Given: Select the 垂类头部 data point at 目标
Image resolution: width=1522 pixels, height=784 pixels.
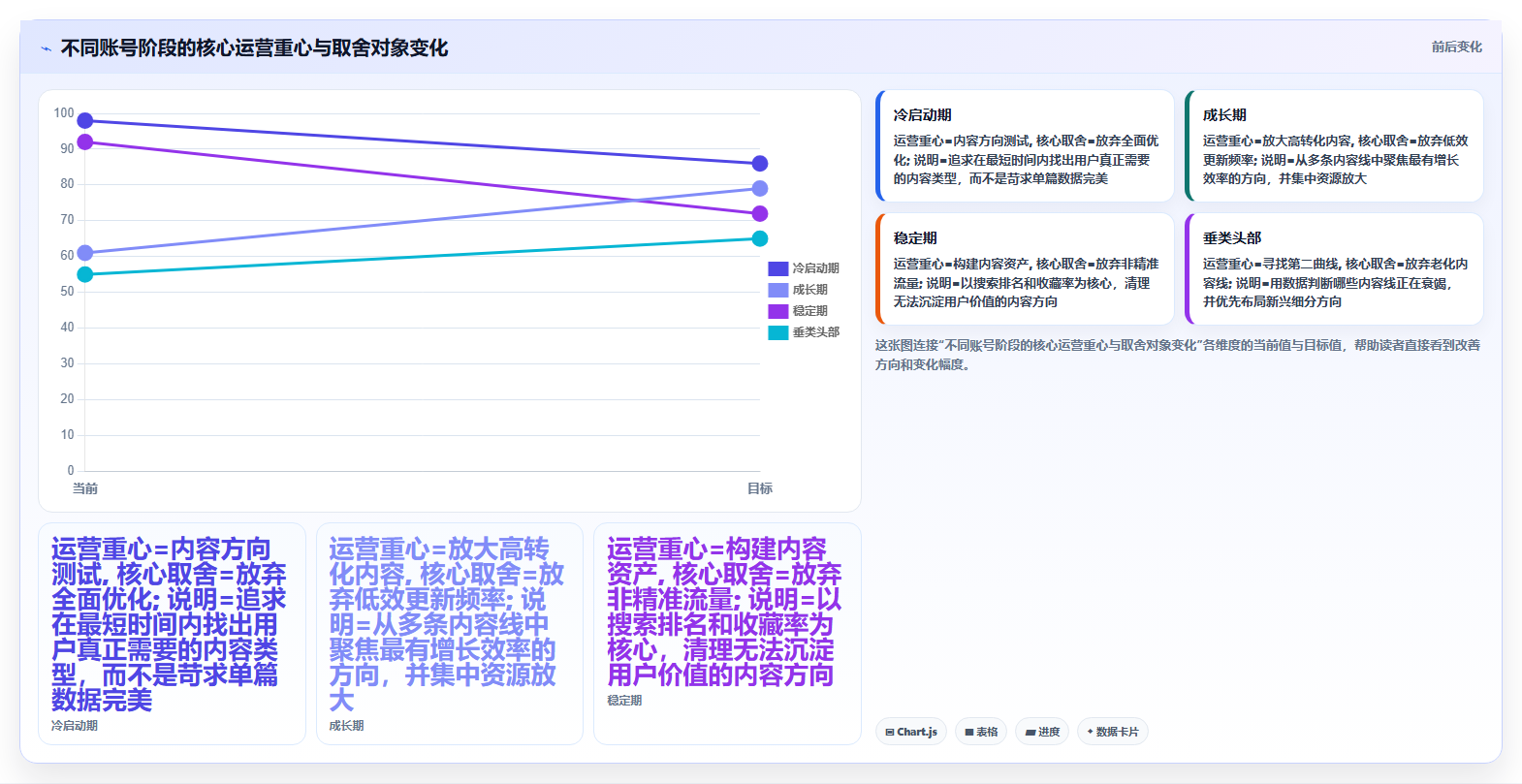Looking at the screenshot, I should click(760, 238).
